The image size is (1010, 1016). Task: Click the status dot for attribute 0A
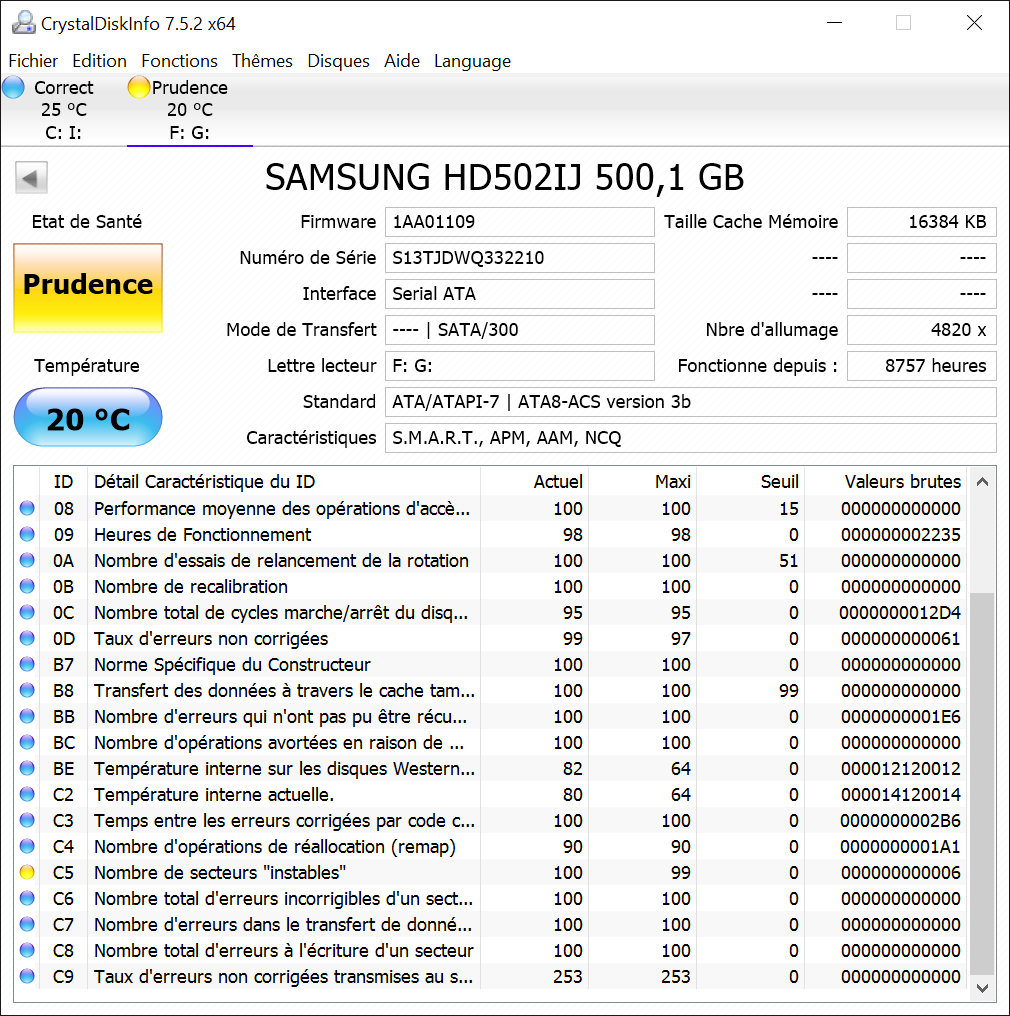point(27,560)
